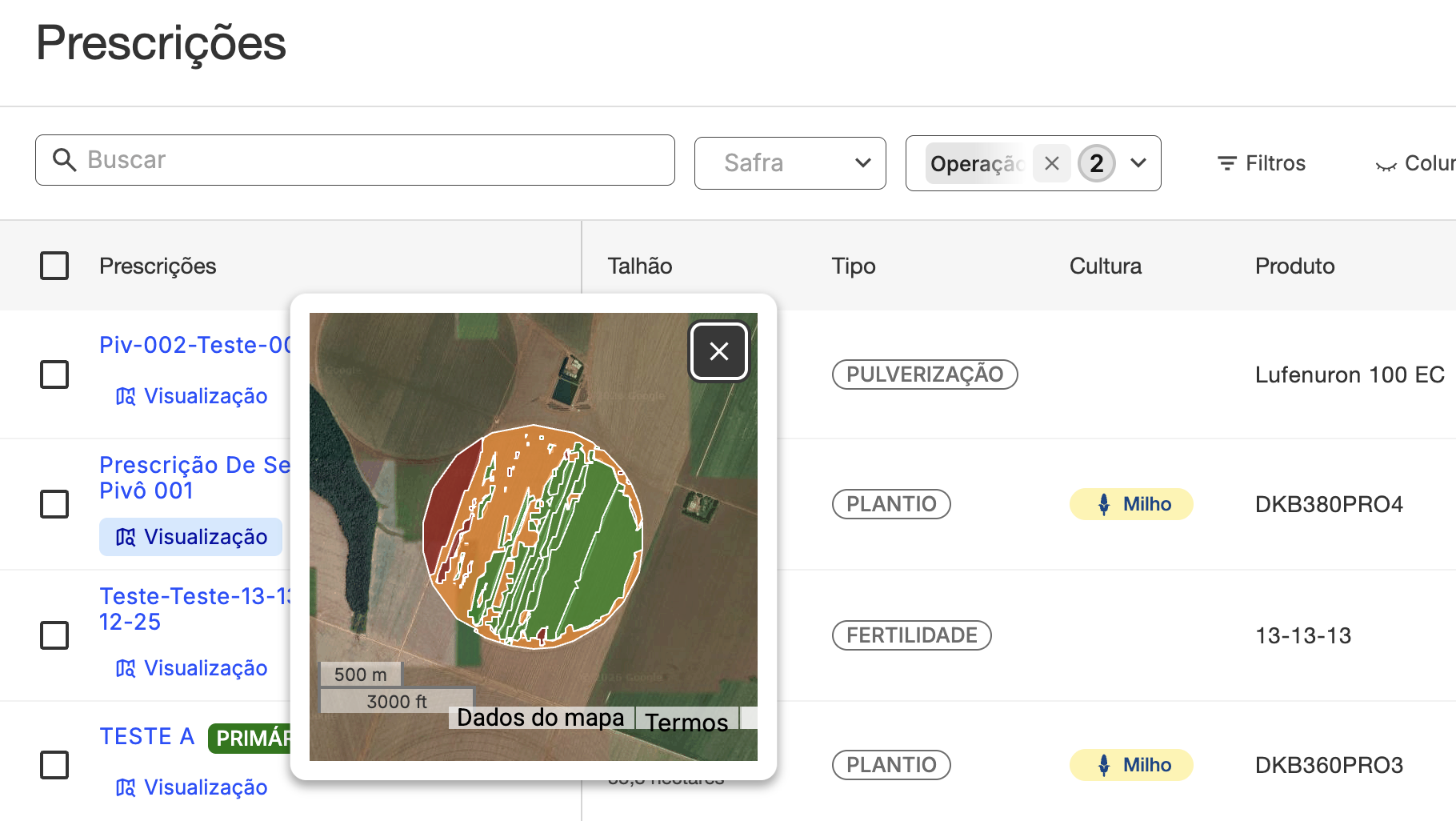Open the Prescrição De Se Pivô 001 link
This screenshot has height=821, width=1456.
pos(194,478)
